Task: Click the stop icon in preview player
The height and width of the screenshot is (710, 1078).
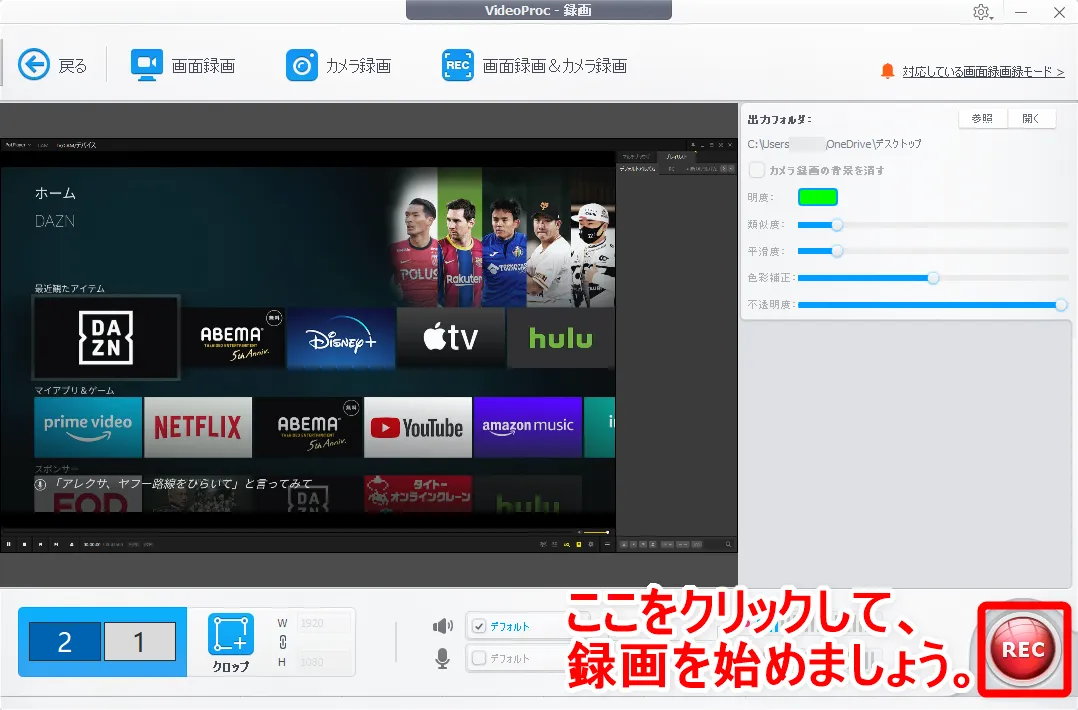Action: point(25,544)
